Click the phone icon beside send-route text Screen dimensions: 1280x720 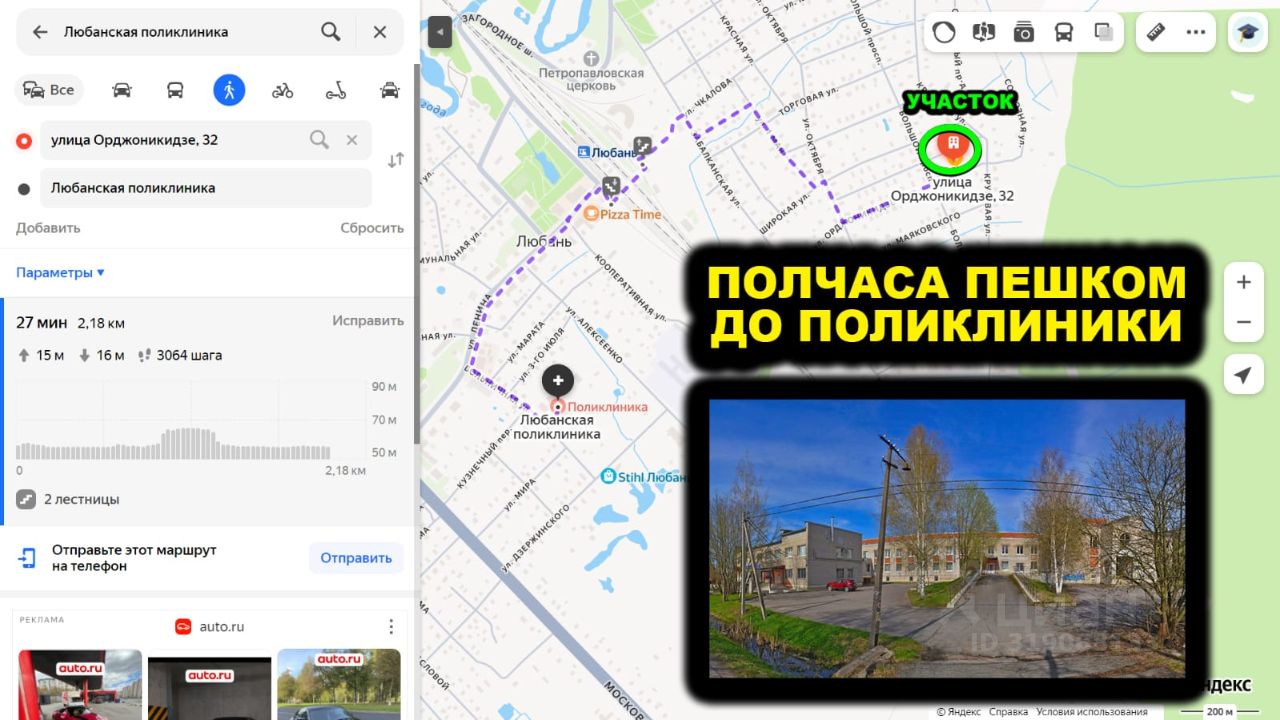click(x=27, y=558)
